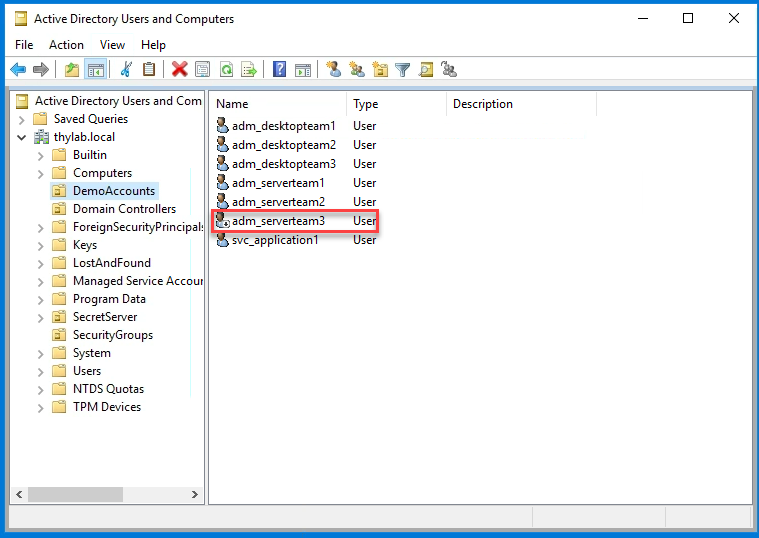
Task: Select the SecurityGroups container in tree
Action: click(x=112, y=335)
